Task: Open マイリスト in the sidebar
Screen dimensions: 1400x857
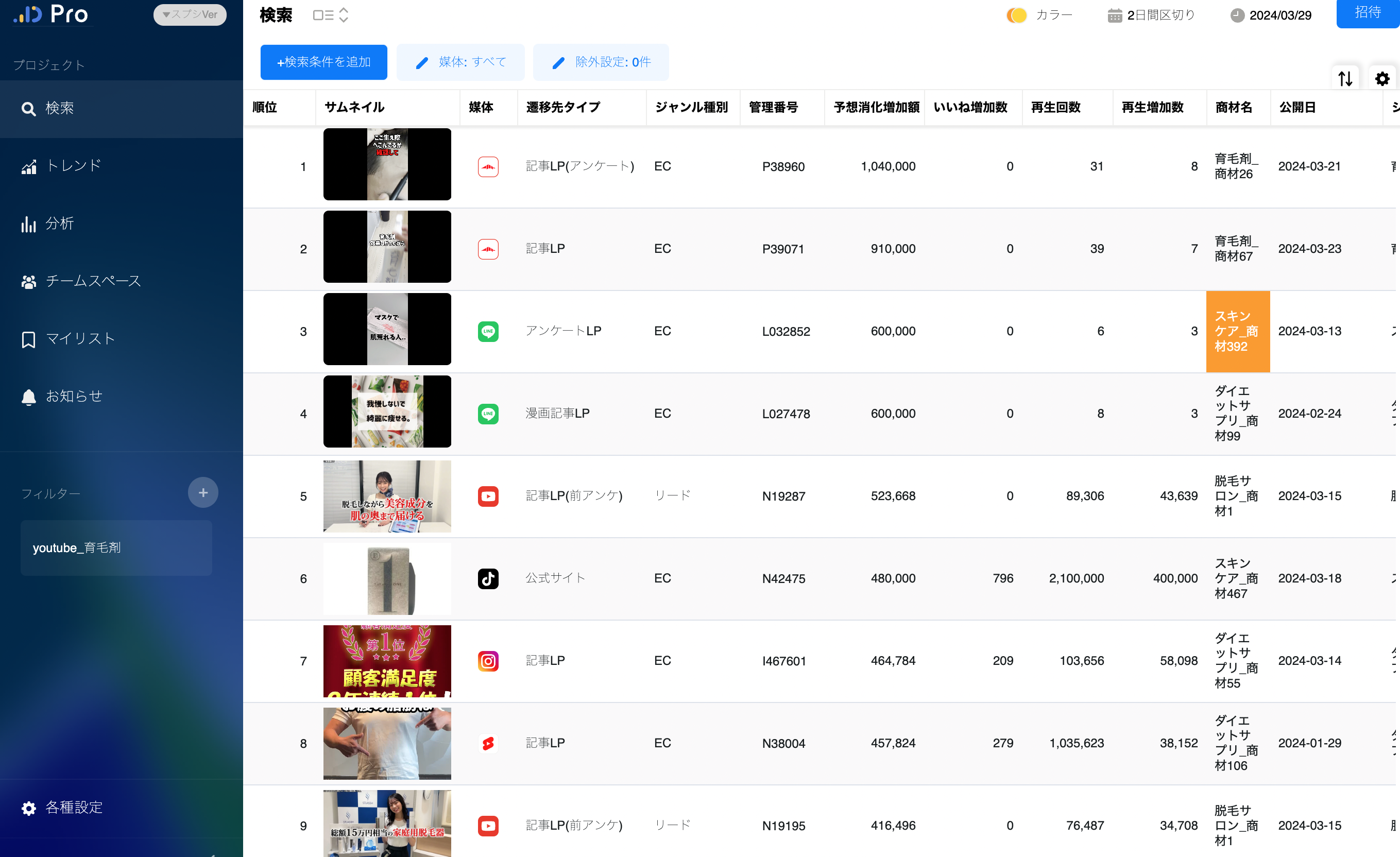Action: [x=79, y=339]
